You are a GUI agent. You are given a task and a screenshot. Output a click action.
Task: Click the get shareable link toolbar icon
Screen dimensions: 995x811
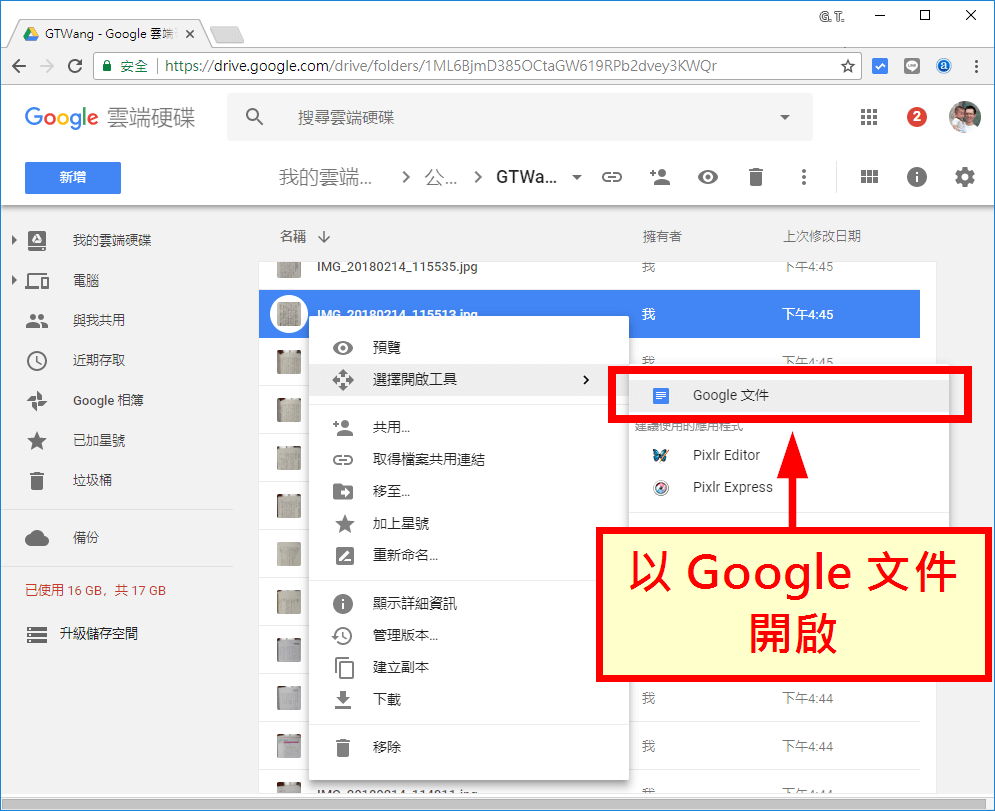pyautogui.click(x=611, y=176)
